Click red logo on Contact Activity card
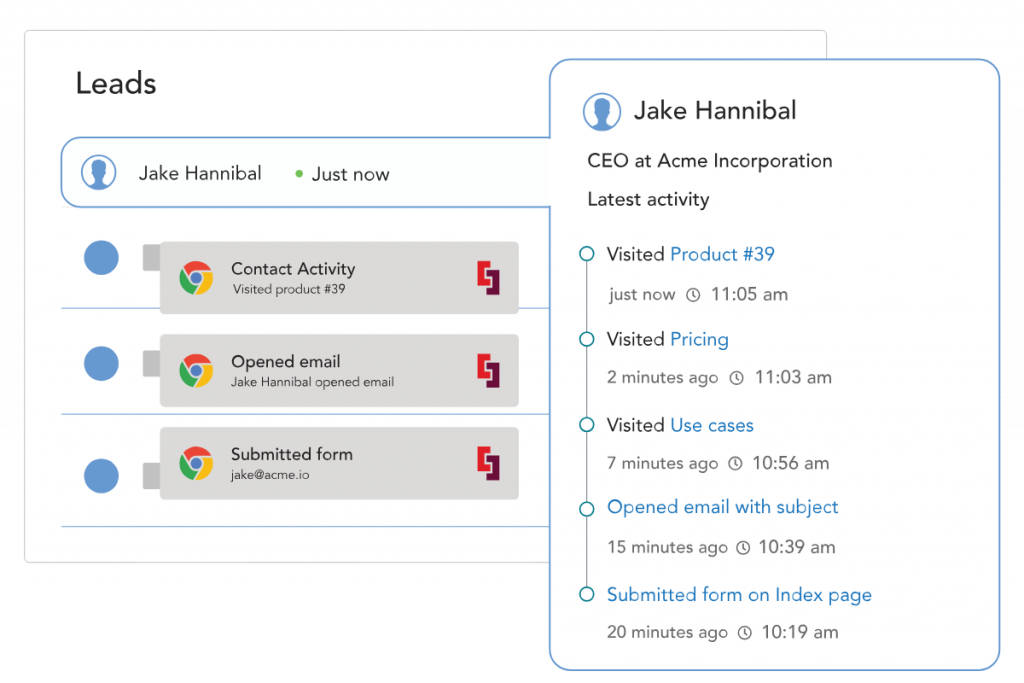 pos(488,278)
